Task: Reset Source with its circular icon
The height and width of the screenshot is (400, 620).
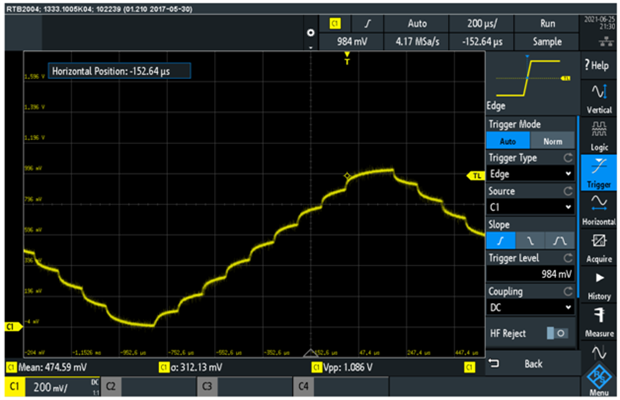Action: pos(568,191)
